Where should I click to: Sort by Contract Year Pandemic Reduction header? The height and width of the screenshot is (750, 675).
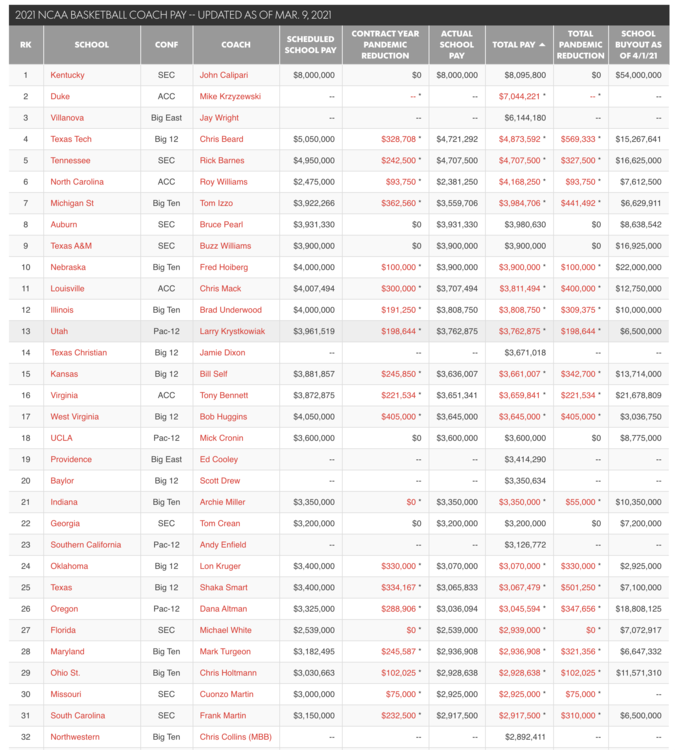385,45
